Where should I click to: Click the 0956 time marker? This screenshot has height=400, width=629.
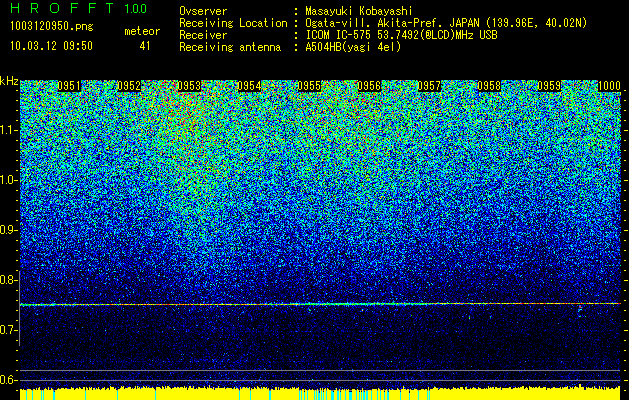369,86
